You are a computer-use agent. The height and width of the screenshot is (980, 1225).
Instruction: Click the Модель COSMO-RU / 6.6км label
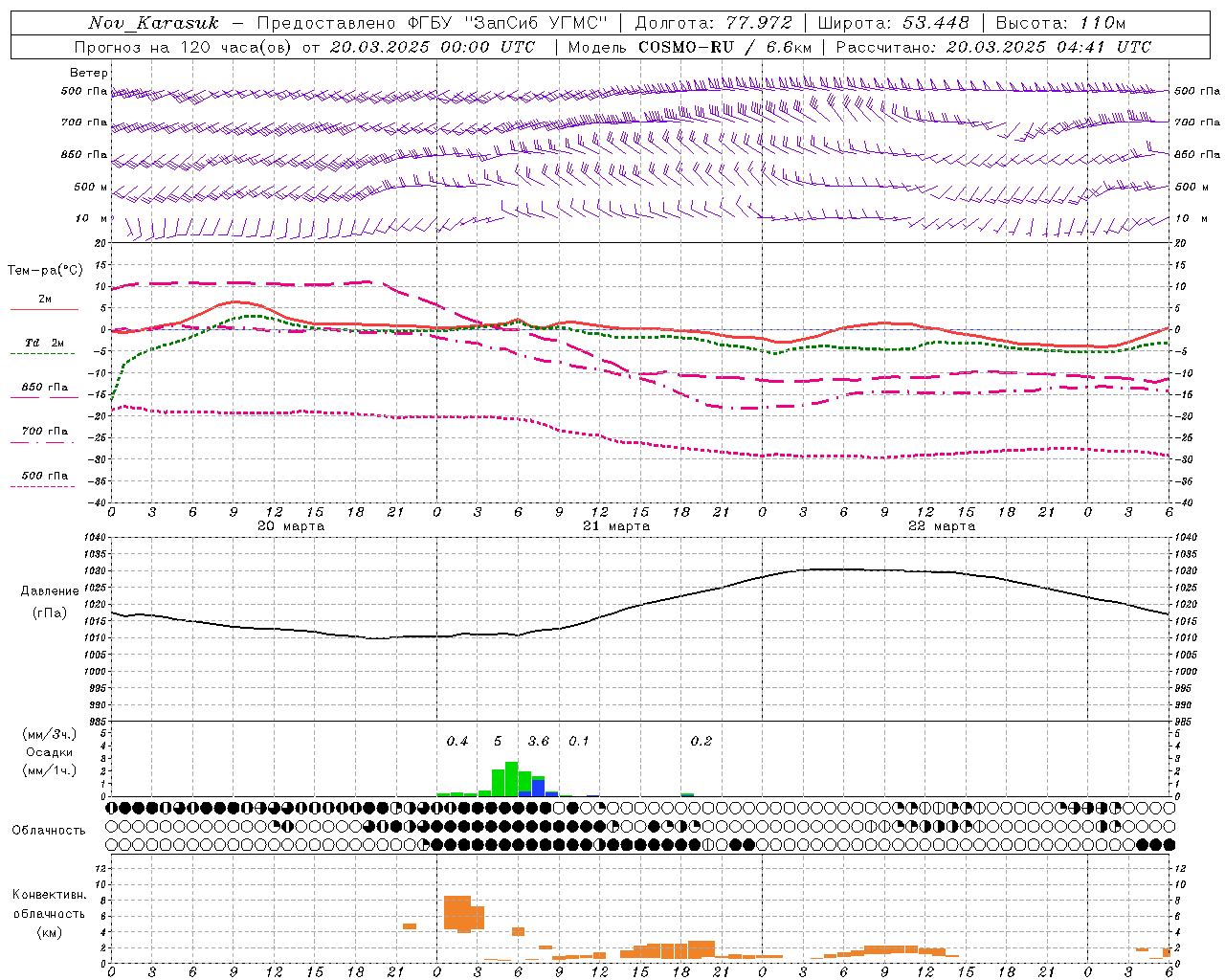[x=690, y=47]
